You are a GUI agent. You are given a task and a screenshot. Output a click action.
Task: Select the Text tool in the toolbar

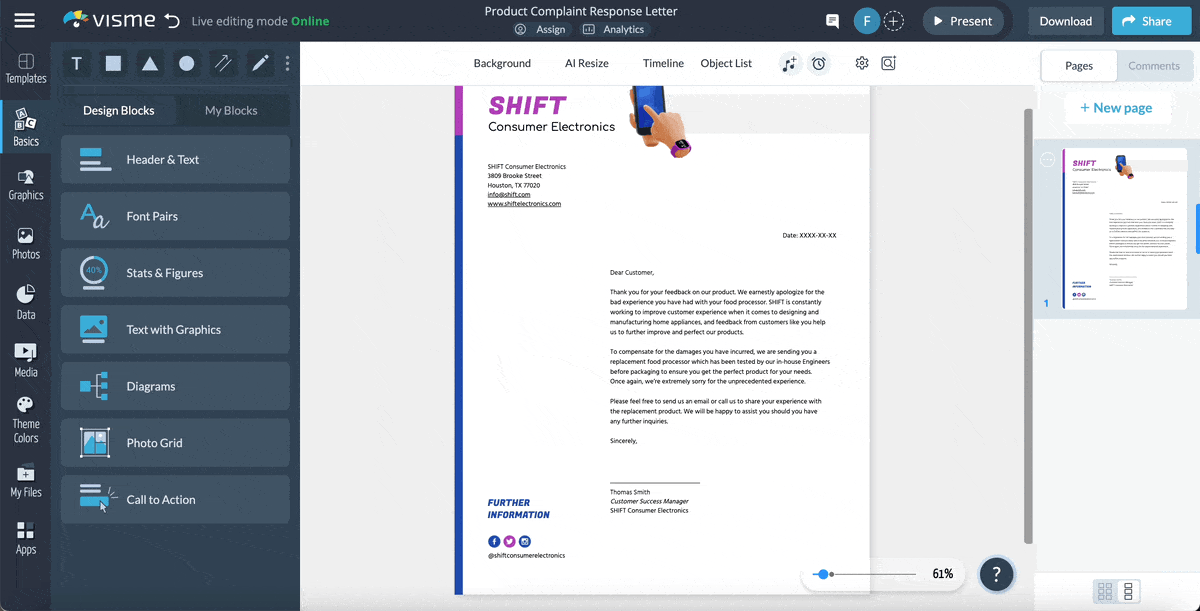click(x=76, y=63)
